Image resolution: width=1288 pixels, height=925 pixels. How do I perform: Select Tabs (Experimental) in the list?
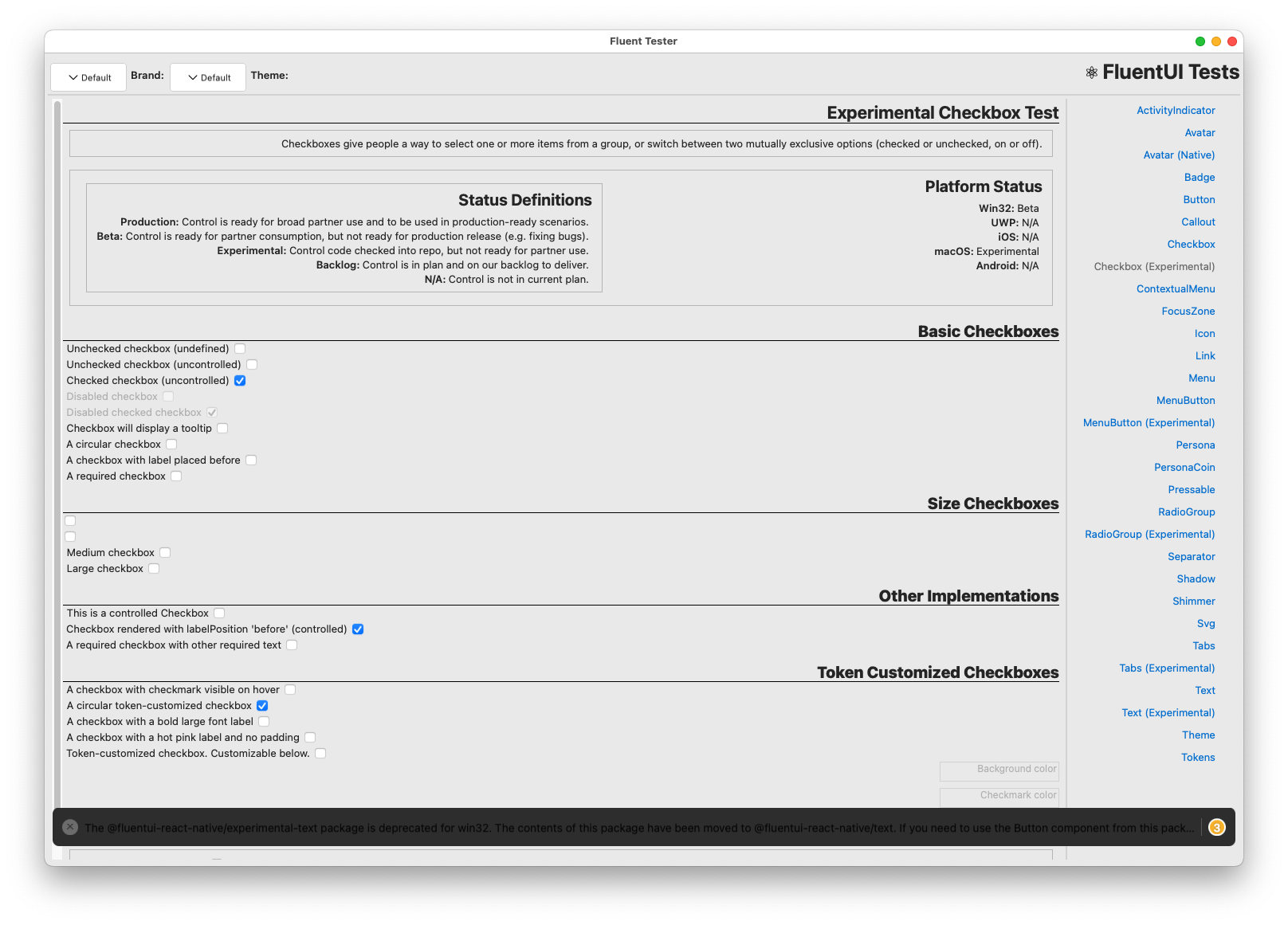tap(1167, 668)
